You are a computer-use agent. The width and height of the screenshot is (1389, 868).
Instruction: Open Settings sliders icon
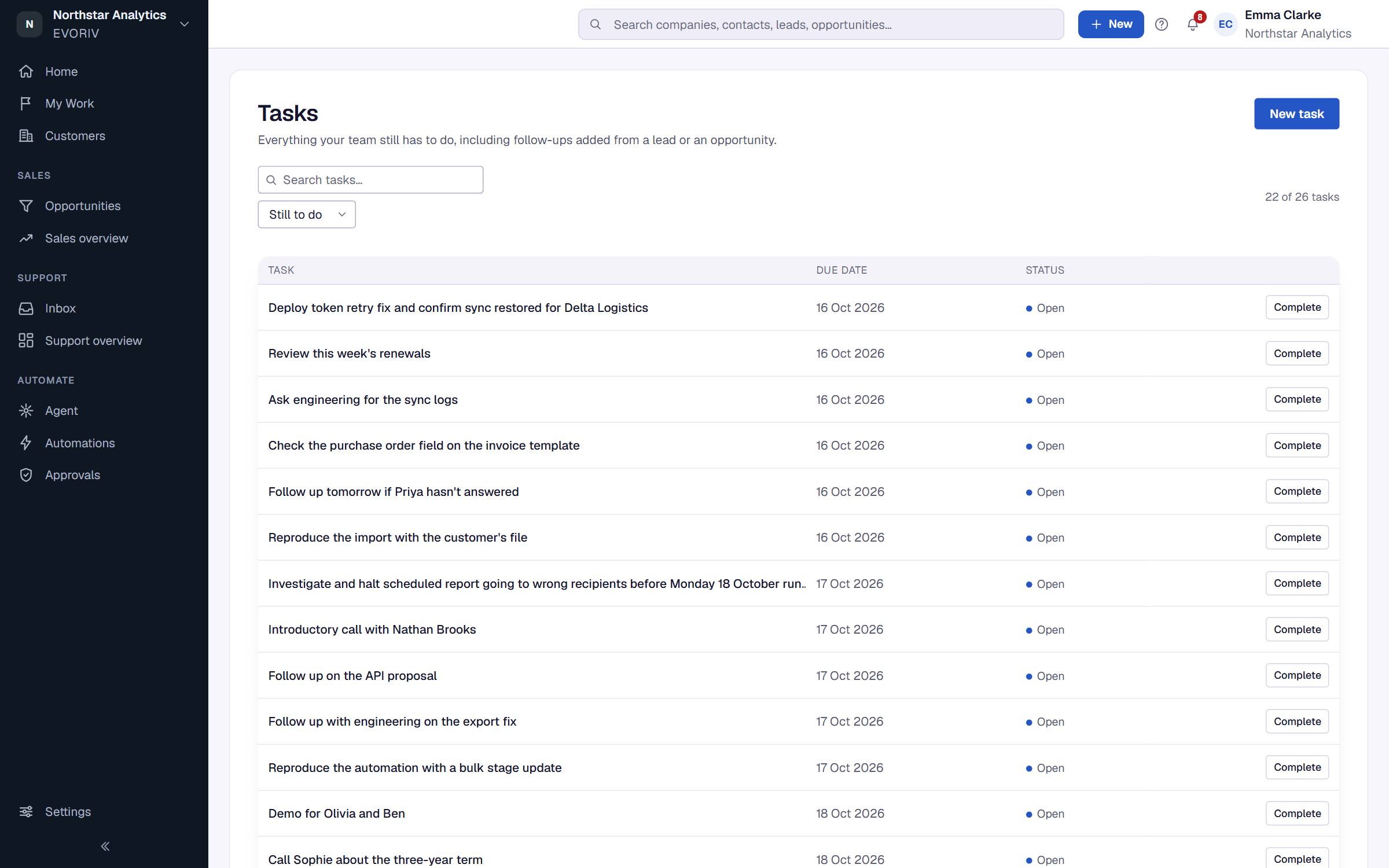26,812
